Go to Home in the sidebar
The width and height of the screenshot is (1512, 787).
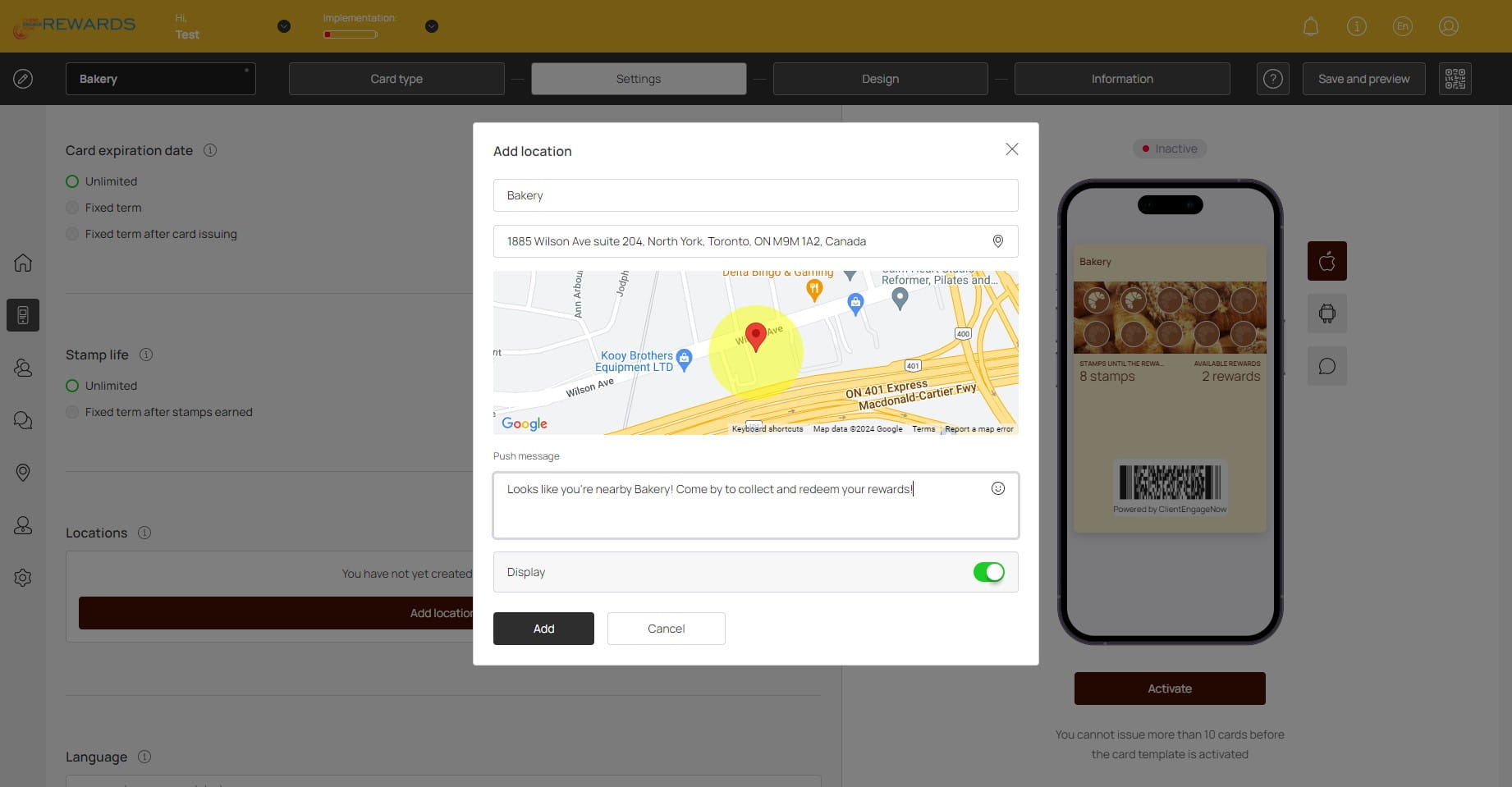click(23, 263)
